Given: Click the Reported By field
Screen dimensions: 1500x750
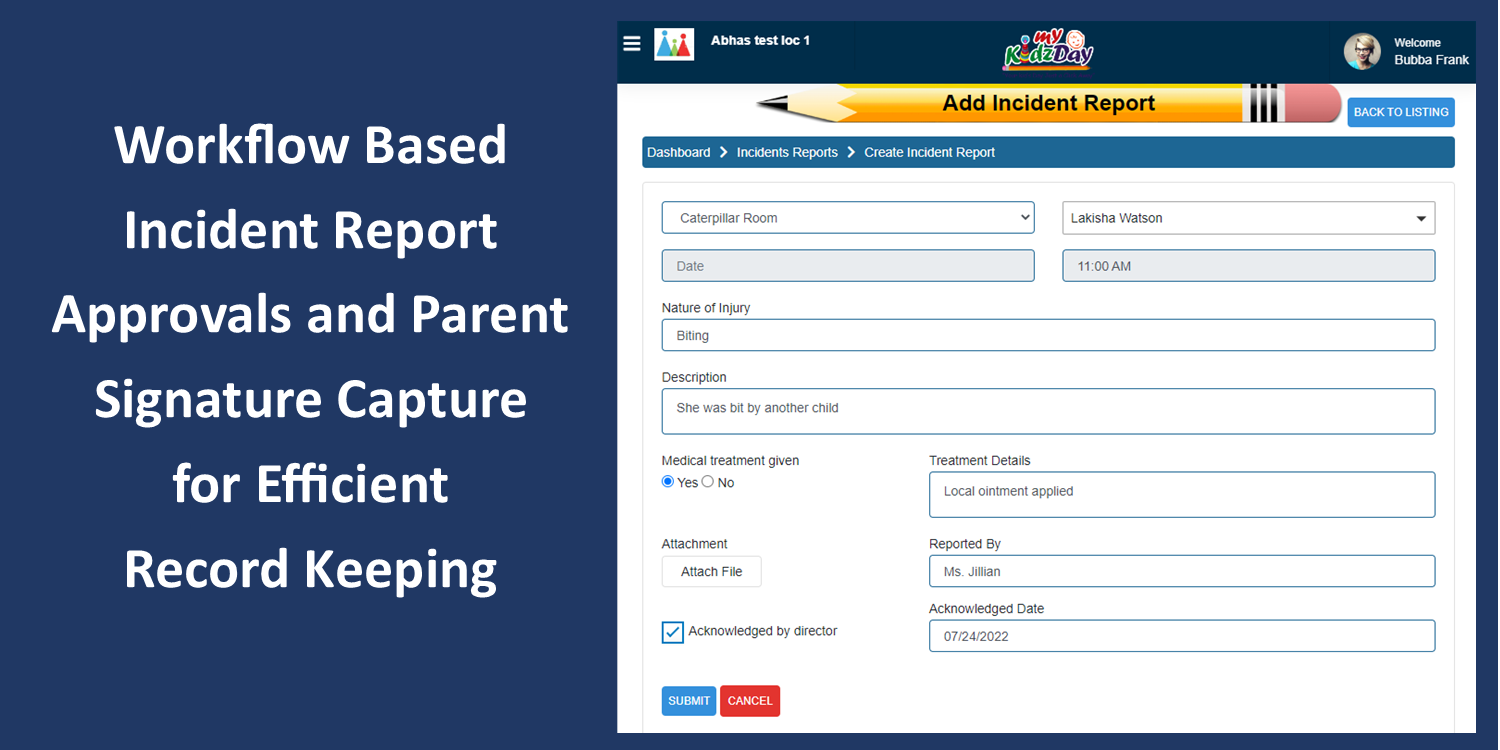Looking at the screenshot, I should click(1182, 571).
